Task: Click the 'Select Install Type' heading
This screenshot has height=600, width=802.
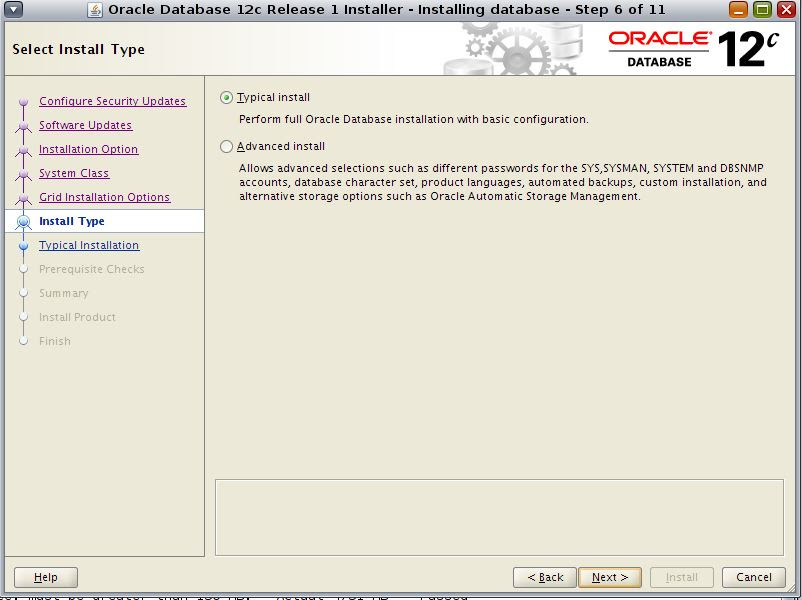Action: coord(78,49)
